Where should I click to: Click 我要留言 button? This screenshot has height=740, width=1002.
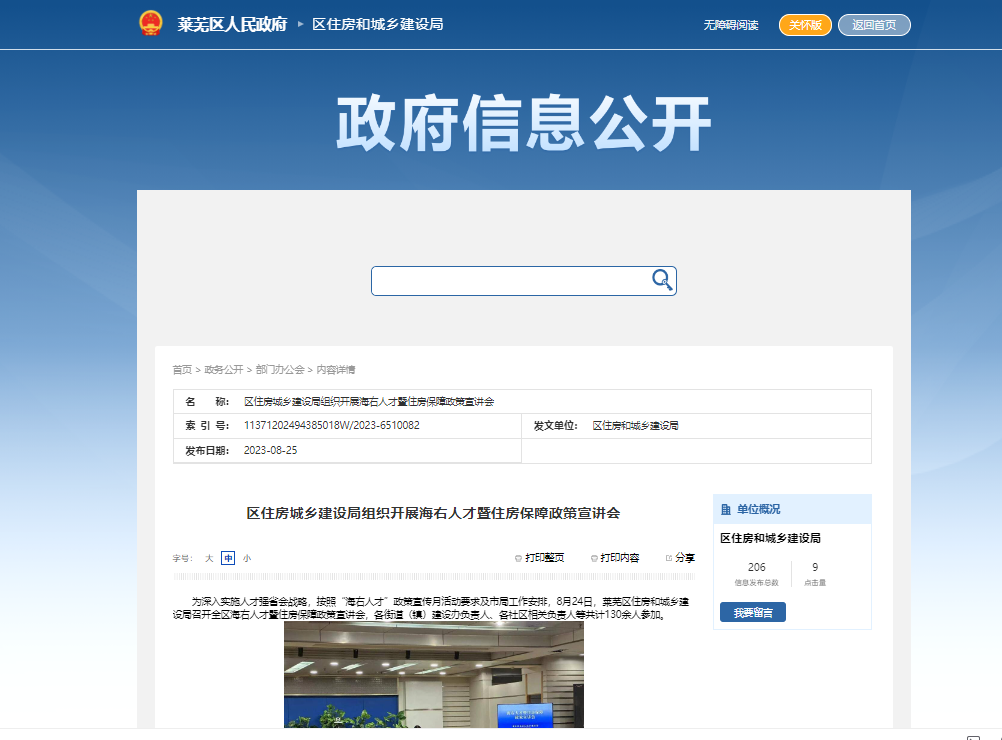(753, 612)
